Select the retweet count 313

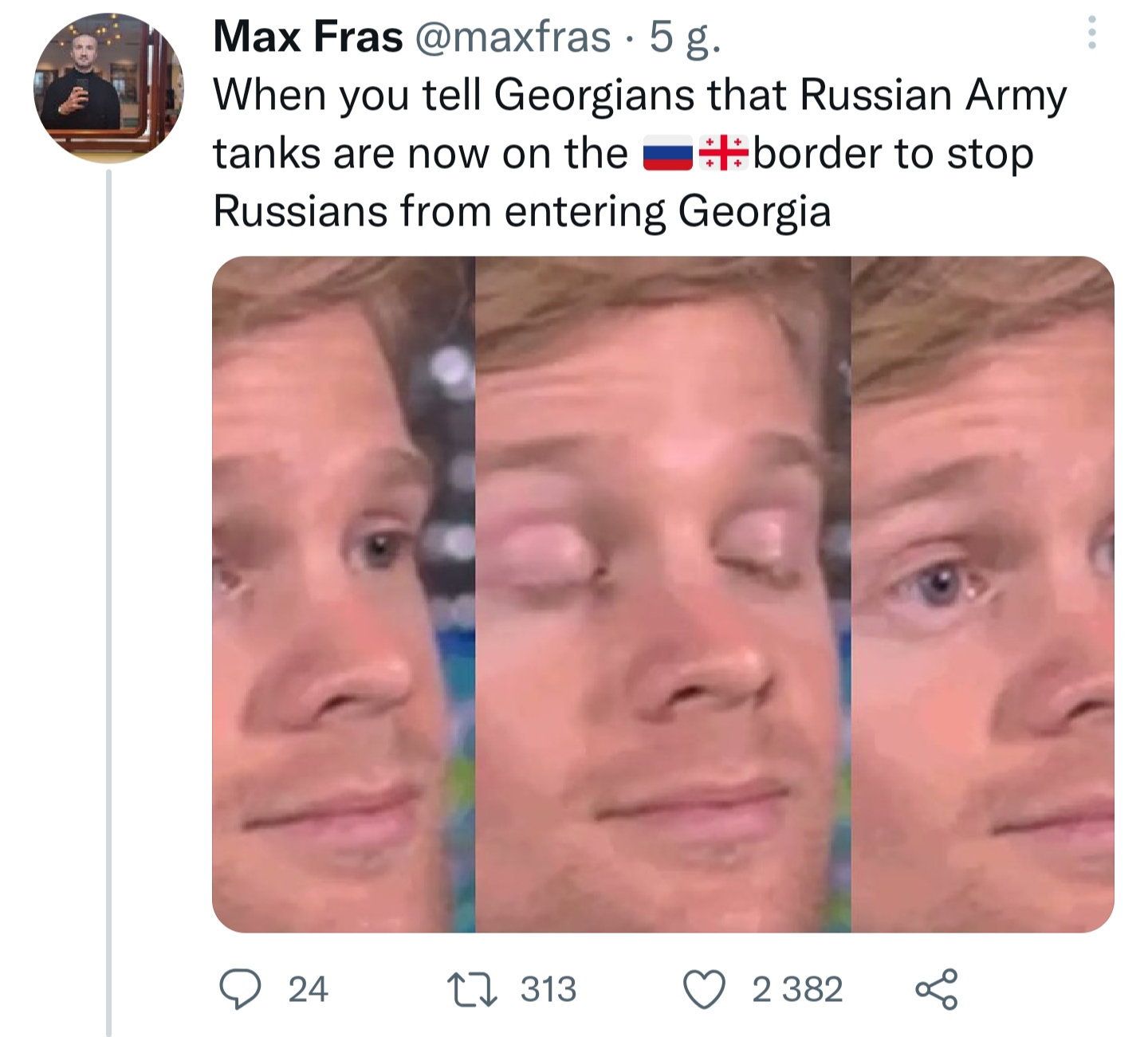click(x=548, y=989)
